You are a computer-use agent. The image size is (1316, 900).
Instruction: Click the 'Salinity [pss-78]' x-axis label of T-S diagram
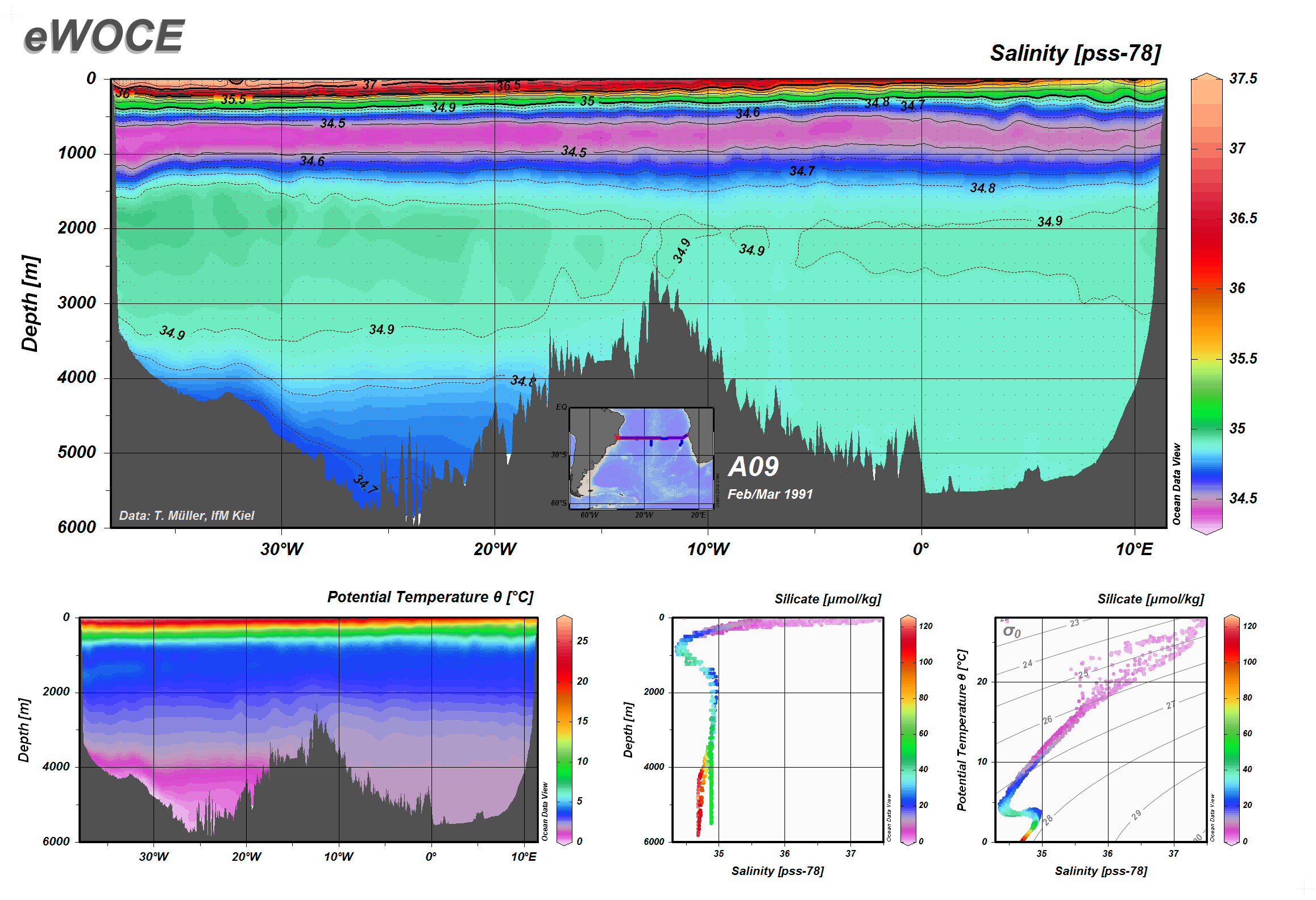click(1101, 871)
